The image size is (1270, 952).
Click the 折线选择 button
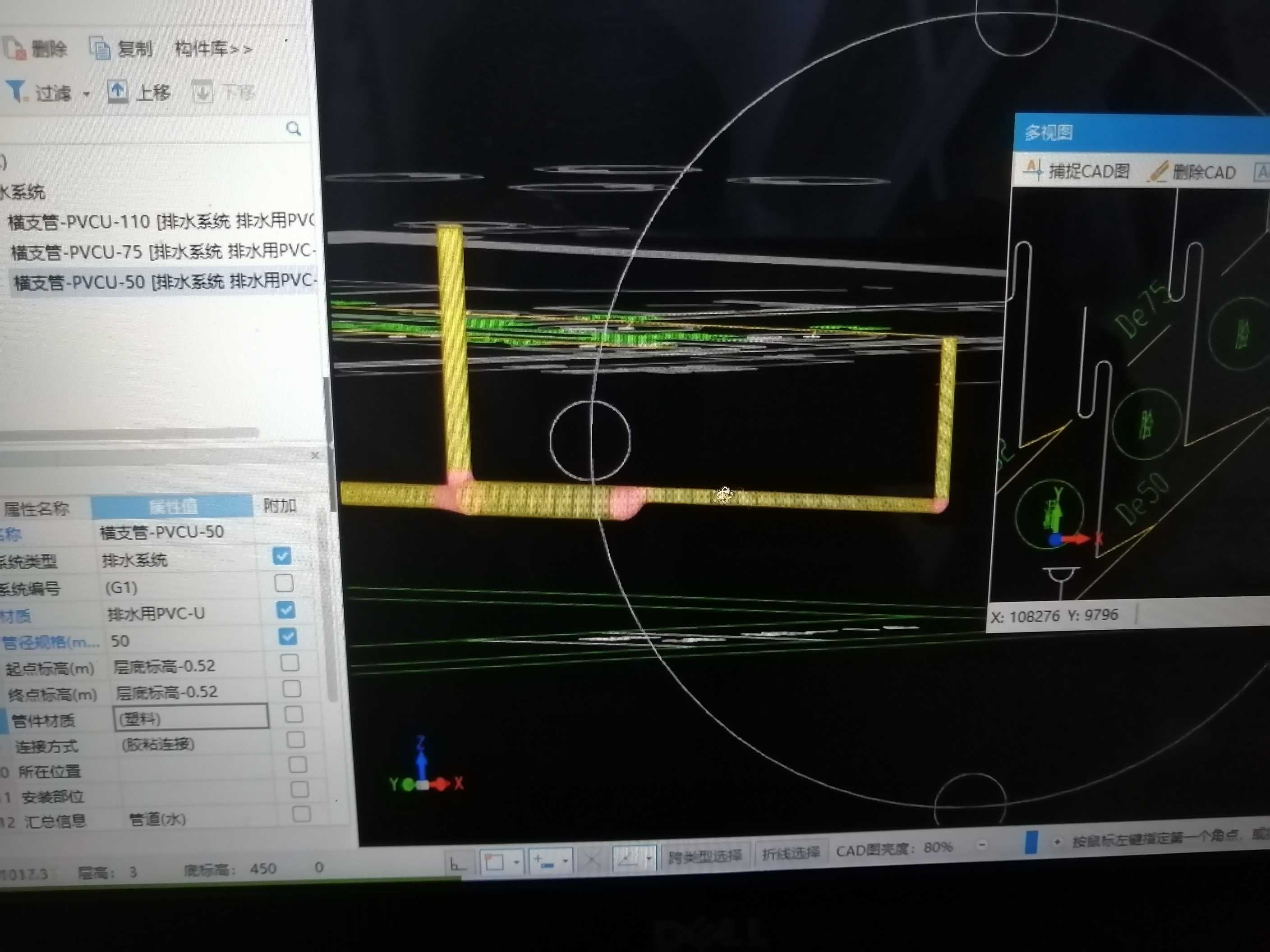click(x=791, y=853)
